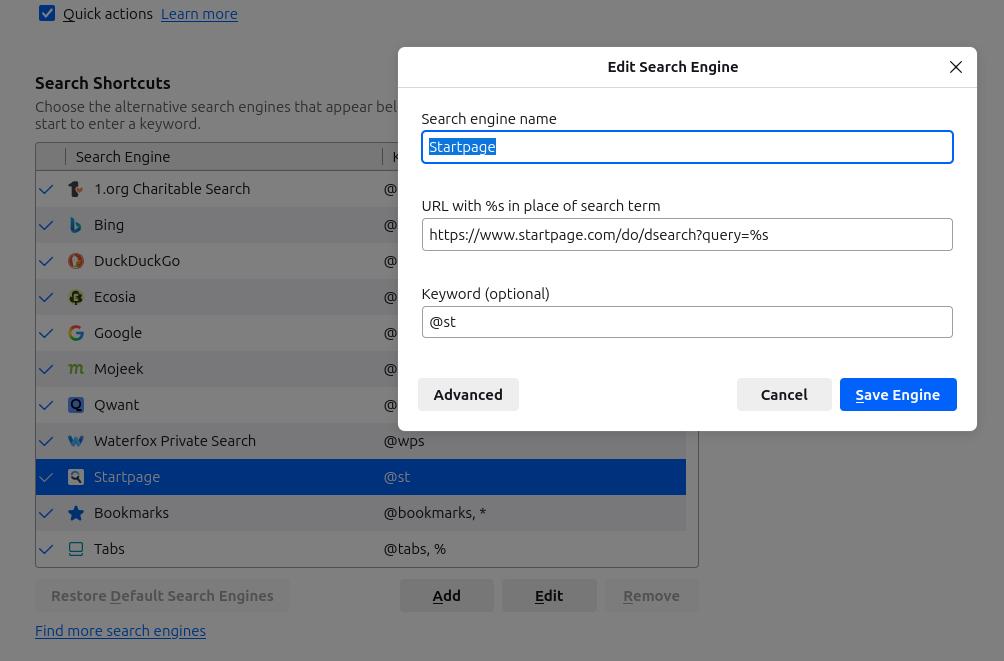Image resolution: width=1004 pixels, height=661 pixels.
Task: Click the Mojeek logo icon
Action: pyautogui.click(x=76, y=369)
